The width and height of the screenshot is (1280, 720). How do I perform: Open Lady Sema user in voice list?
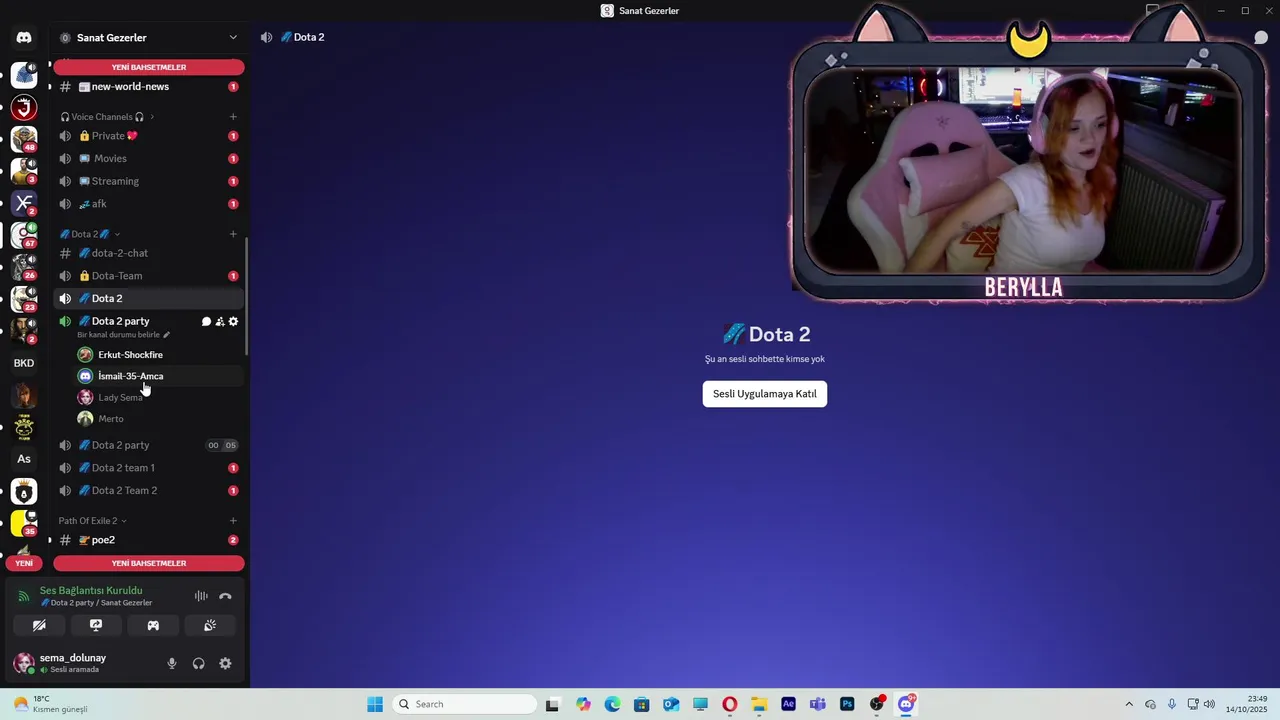pyautogui.click(x=159, y=397)
